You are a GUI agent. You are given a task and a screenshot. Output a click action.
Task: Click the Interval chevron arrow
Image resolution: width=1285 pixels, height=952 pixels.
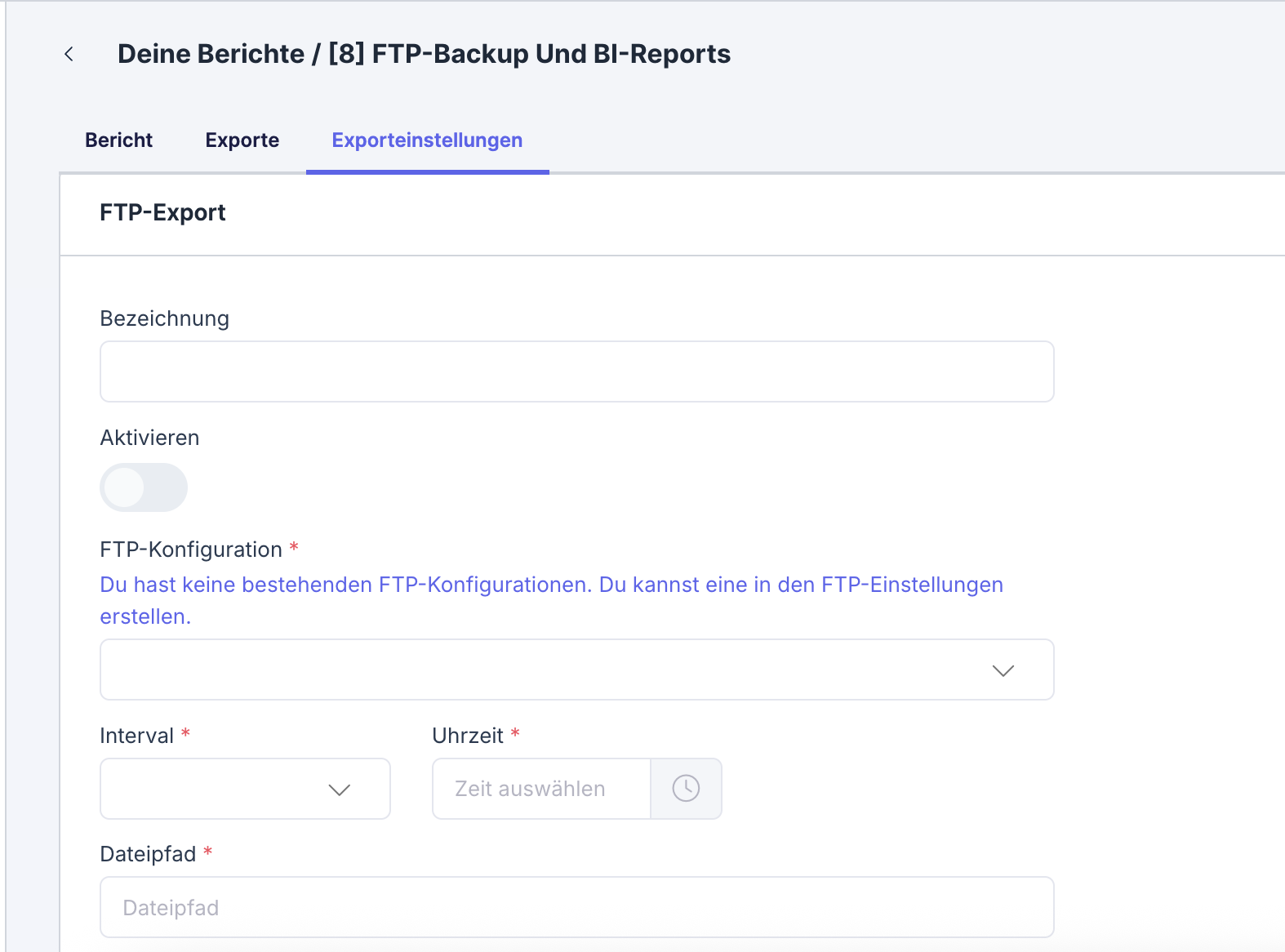tap(339, 790)
